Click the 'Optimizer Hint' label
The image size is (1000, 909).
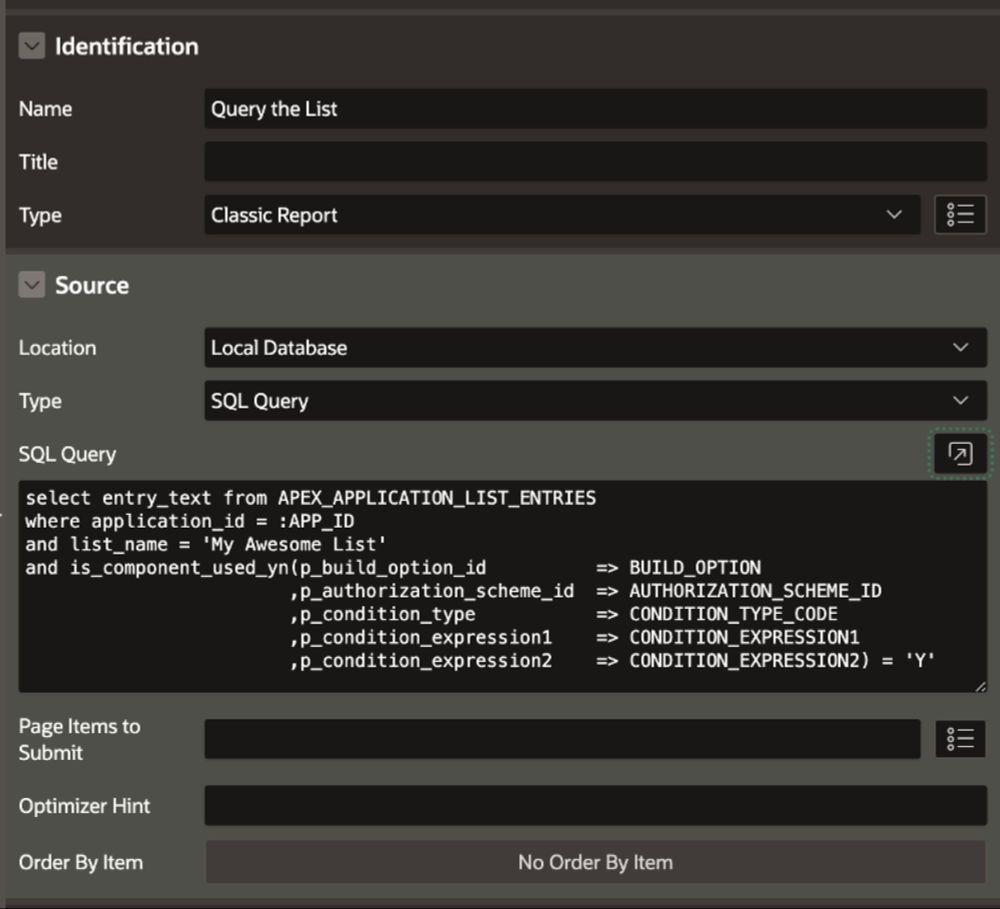(84, 806)
